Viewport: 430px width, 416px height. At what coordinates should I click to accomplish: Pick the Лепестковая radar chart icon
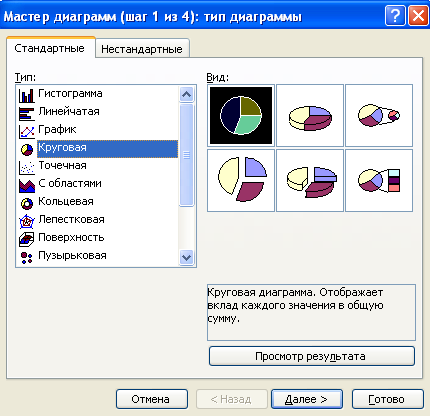[x=27, y=221]
